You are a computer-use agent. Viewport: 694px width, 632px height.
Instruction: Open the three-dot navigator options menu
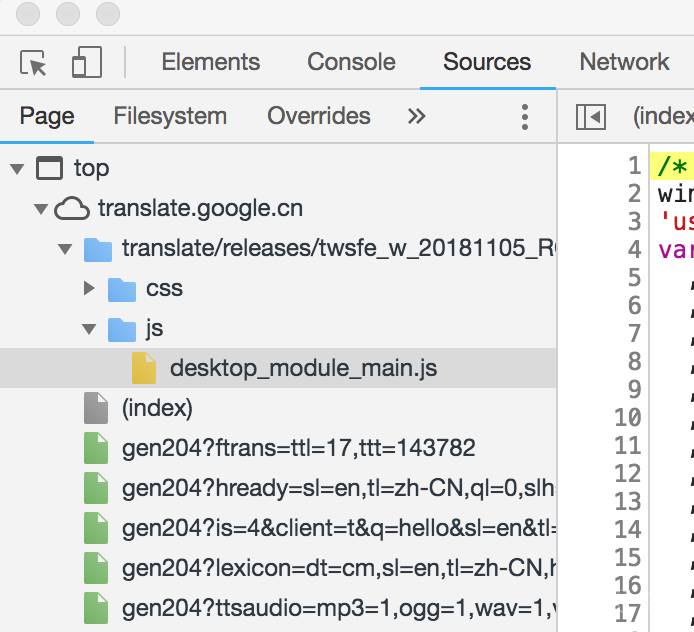(x=524, y=116)
